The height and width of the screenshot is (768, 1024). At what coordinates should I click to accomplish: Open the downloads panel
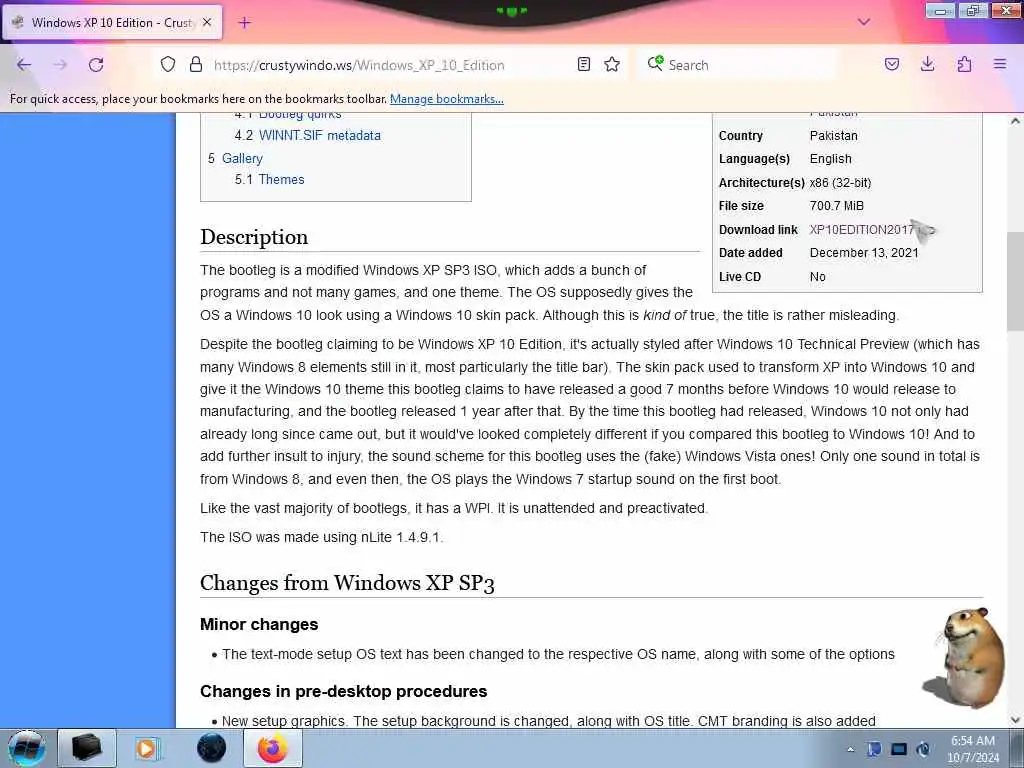point(927,64)
